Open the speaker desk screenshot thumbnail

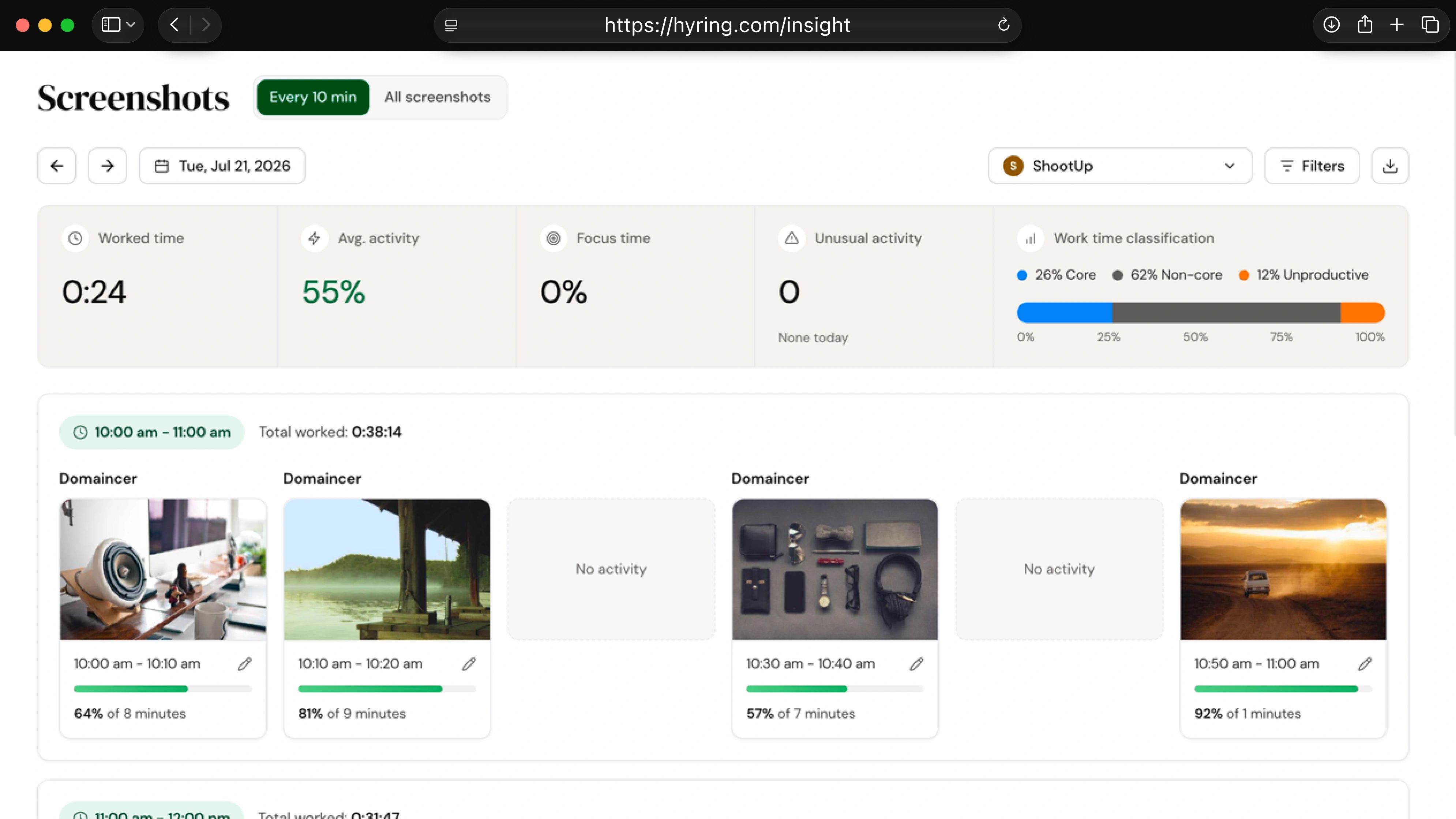pyautogui.click(x=163, y=569)
